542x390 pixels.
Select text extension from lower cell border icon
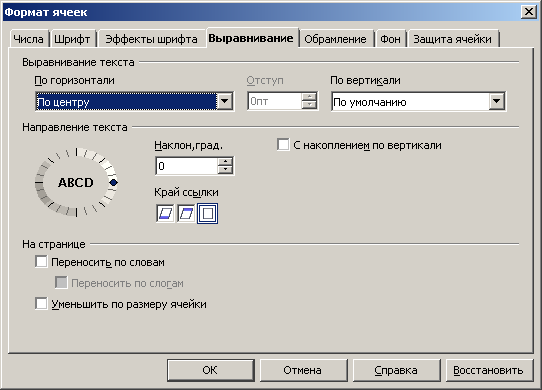click(165, 214)
